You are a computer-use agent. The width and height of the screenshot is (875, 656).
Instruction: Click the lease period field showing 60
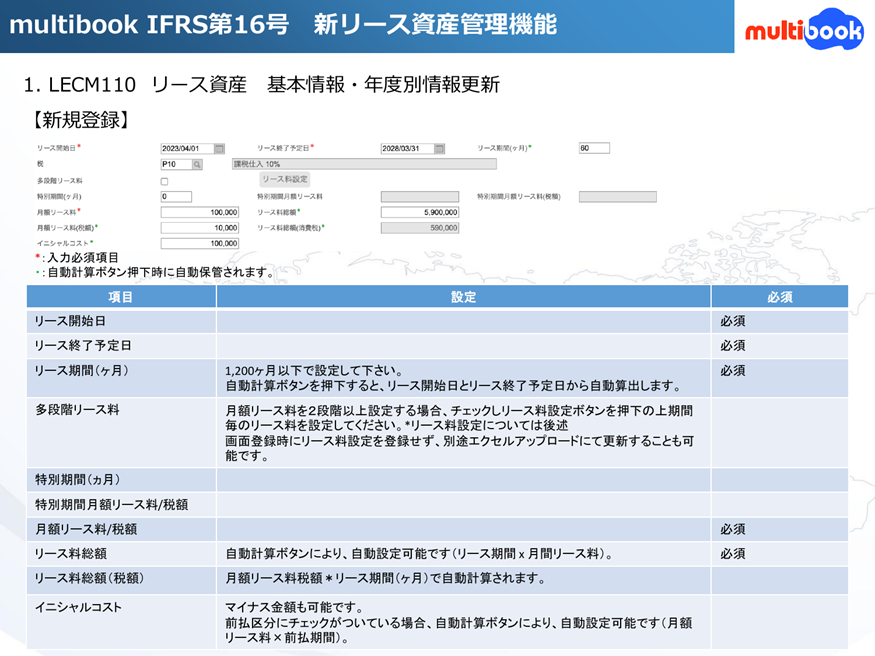[594, 148]
